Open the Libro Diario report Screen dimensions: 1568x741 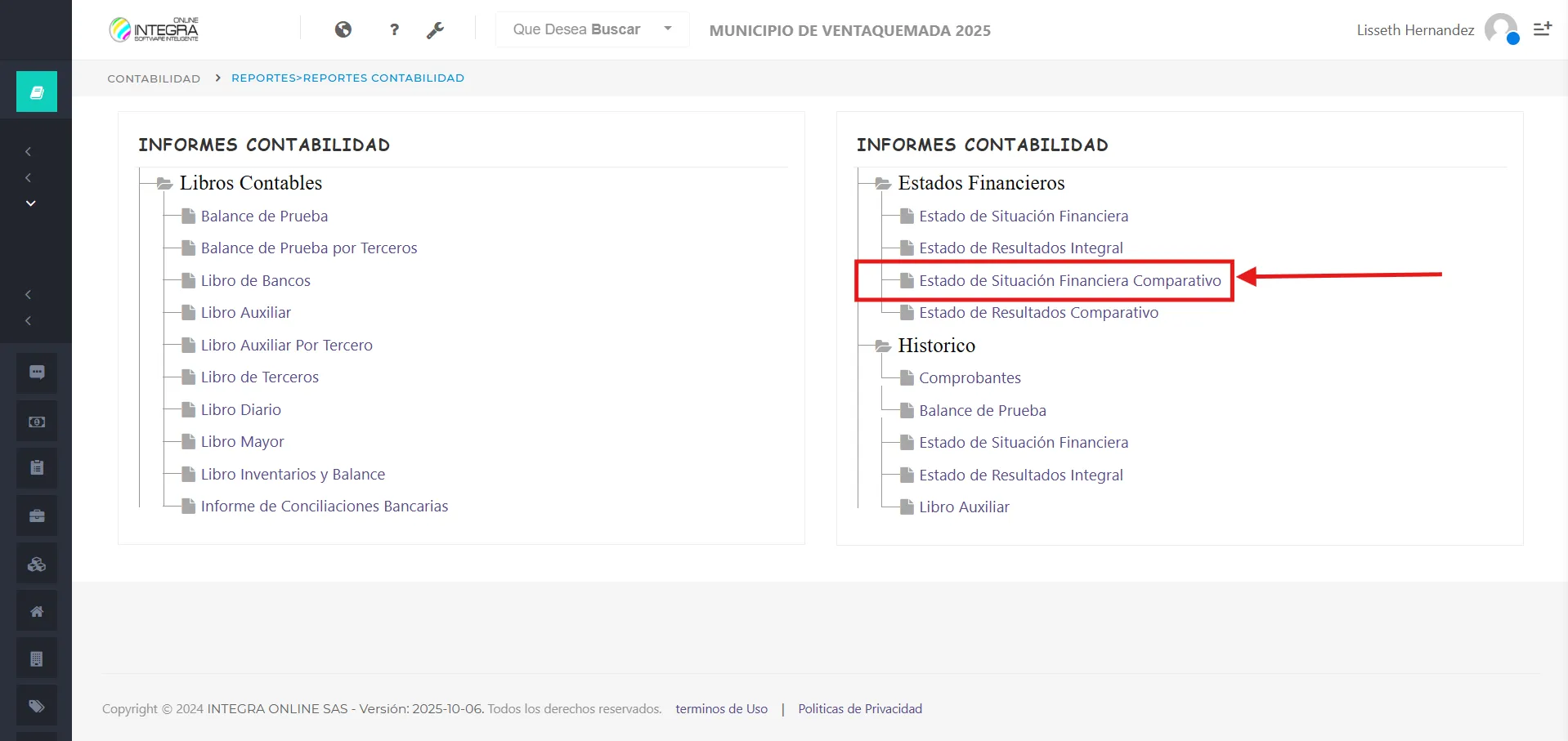[240, 410]
